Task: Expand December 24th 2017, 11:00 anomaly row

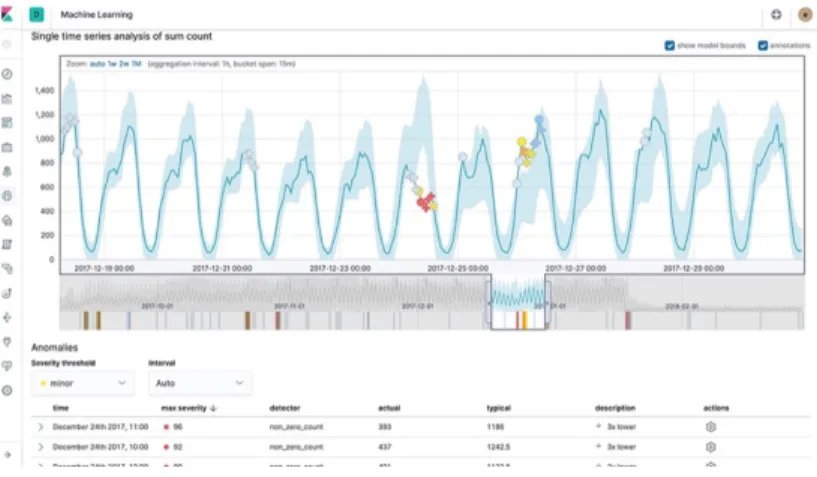Action: click(x=41, y=427)
